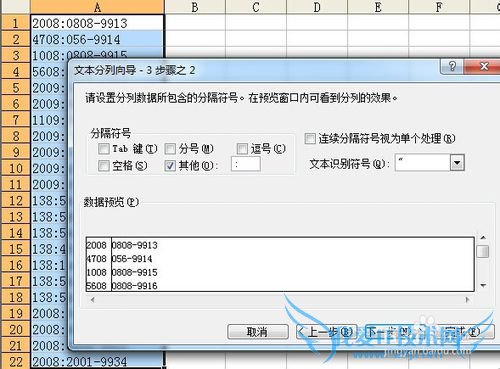
Task: Select row 22 header
Action: pyautogui.click(x=15, y=362)
